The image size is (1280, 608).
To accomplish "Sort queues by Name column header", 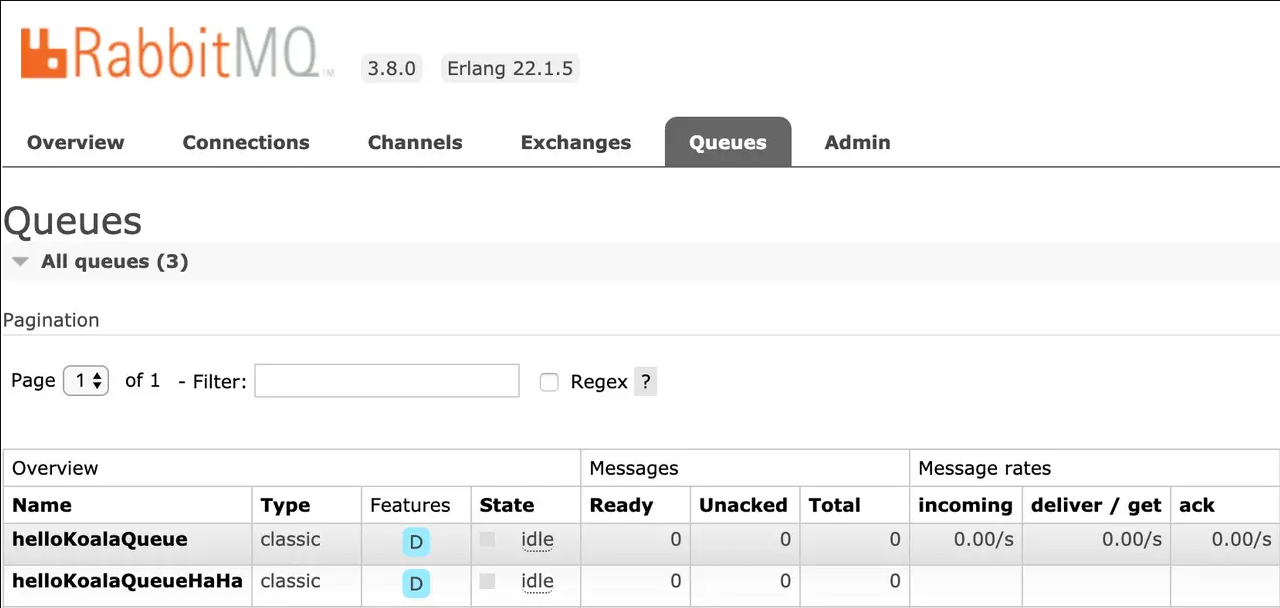I will tap(42, 505).
